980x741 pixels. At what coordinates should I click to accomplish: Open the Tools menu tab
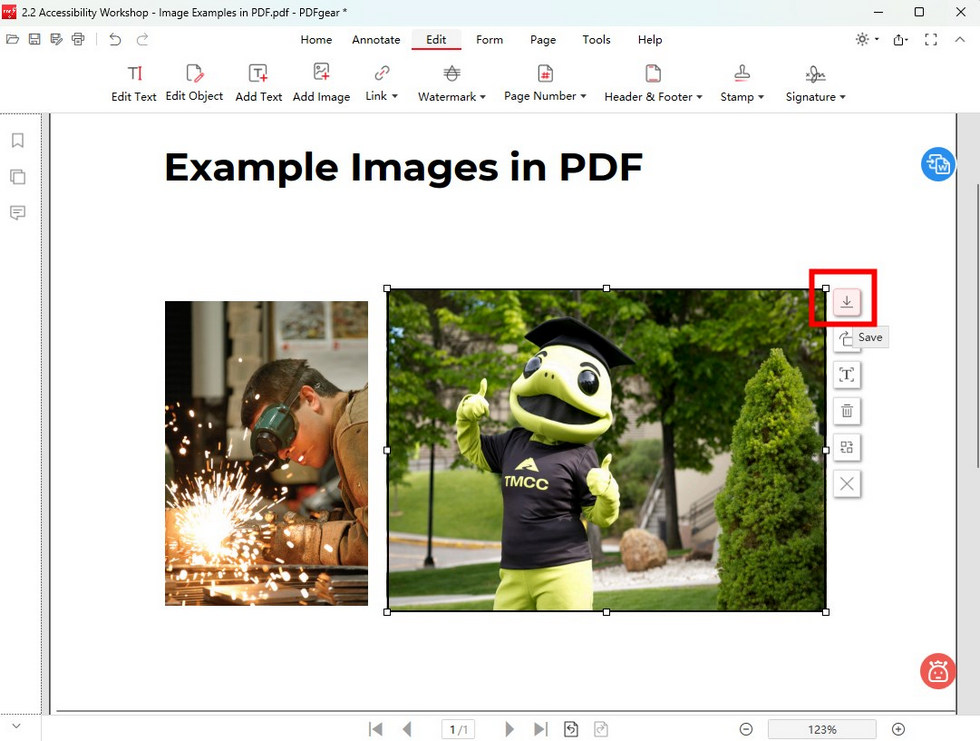tap(596, 40)
